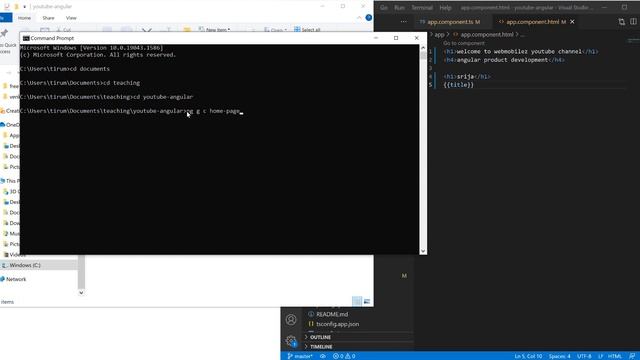Click Quick Access Toolbar dropdown arrow

coord(24,7)
